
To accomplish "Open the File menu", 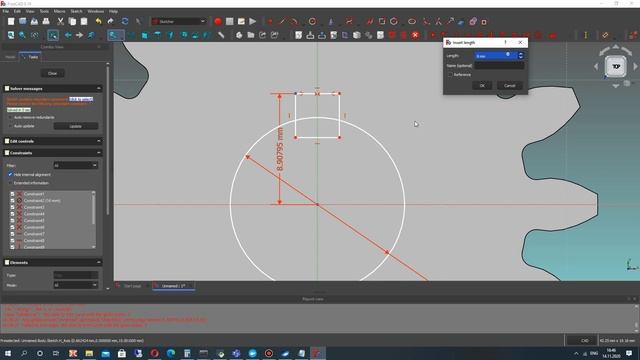I will [6, 11].
